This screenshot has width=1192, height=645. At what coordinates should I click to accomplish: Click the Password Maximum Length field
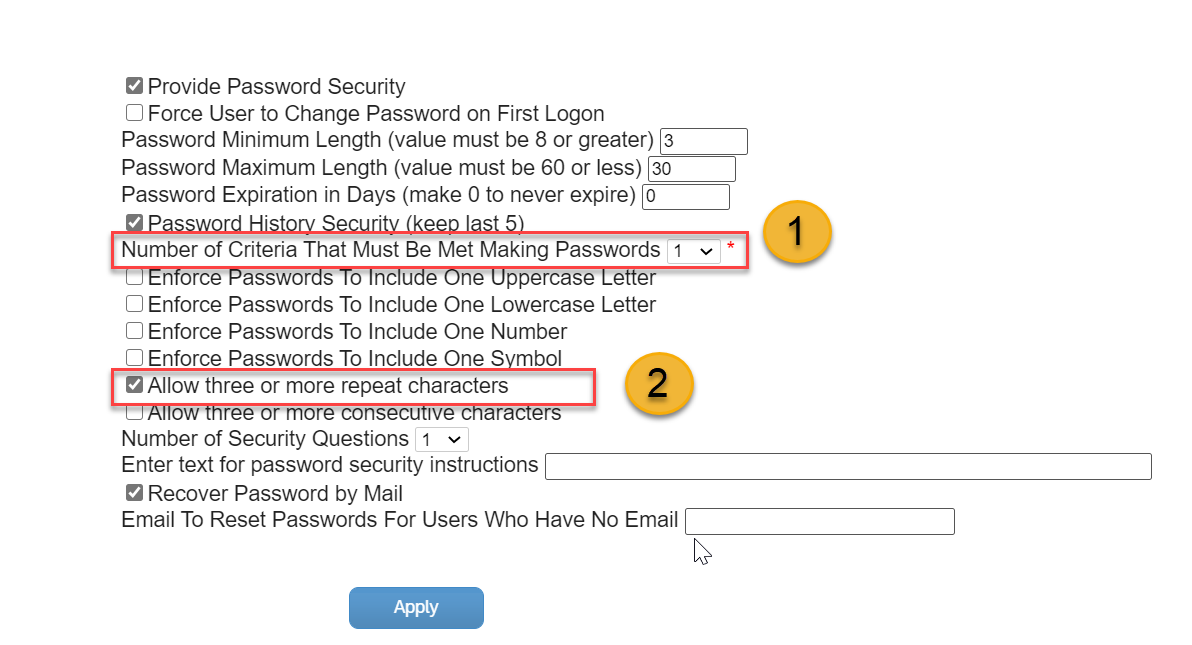[692, 168]
